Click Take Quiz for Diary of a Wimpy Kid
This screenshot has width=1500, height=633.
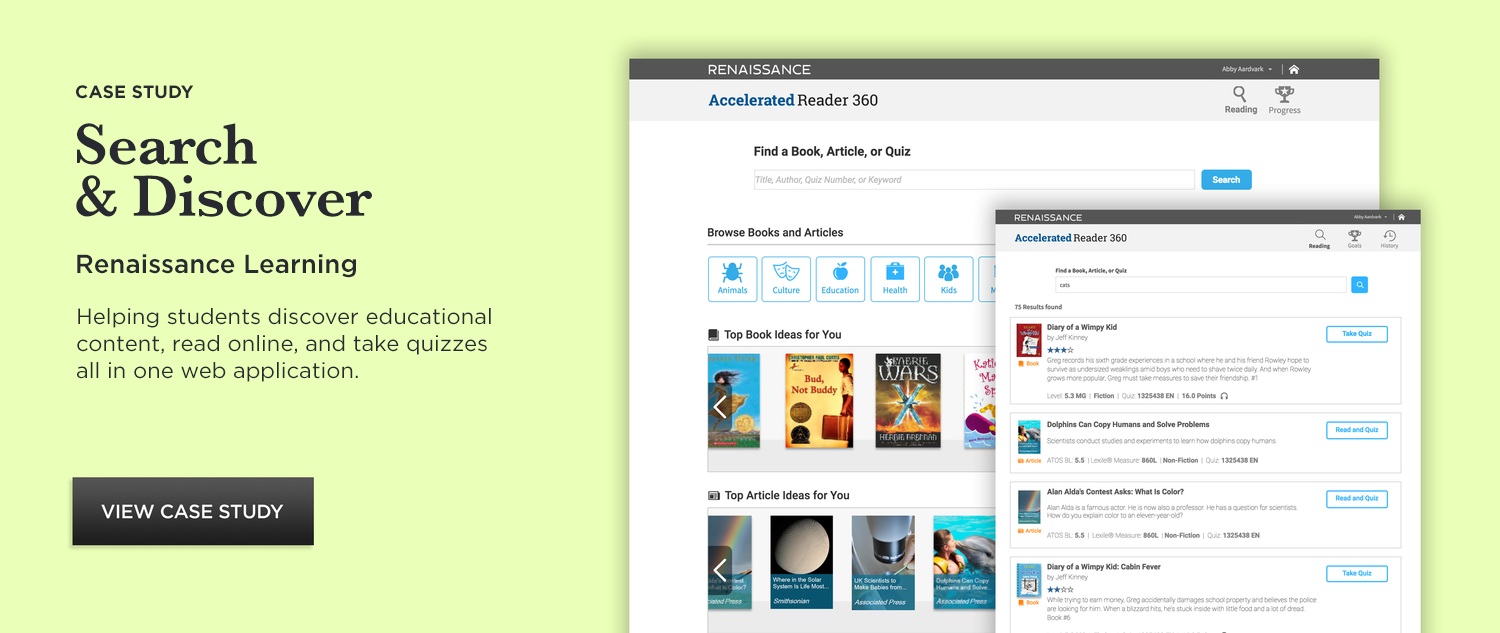coord(1357,334)
